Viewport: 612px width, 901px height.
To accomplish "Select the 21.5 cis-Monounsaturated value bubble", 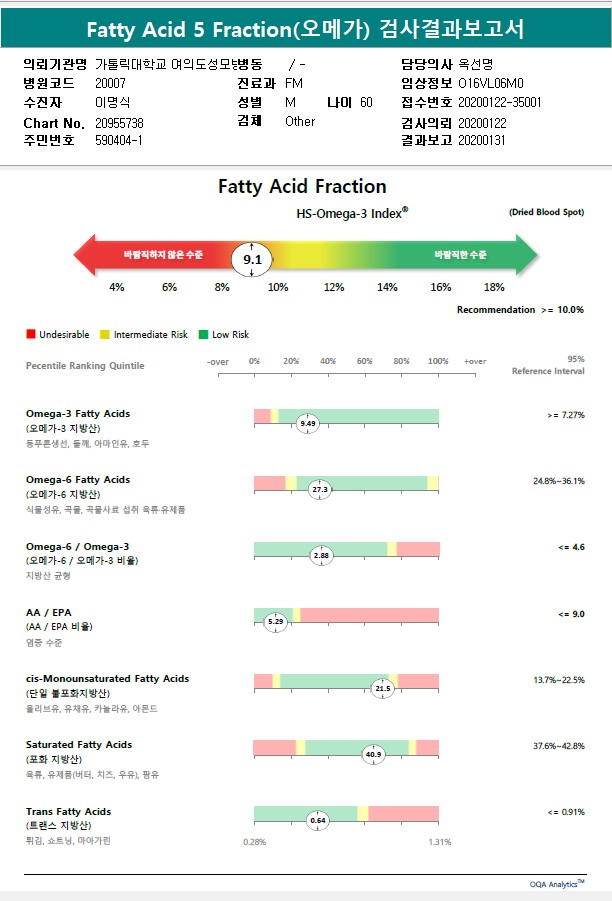I will click(383, 688).
